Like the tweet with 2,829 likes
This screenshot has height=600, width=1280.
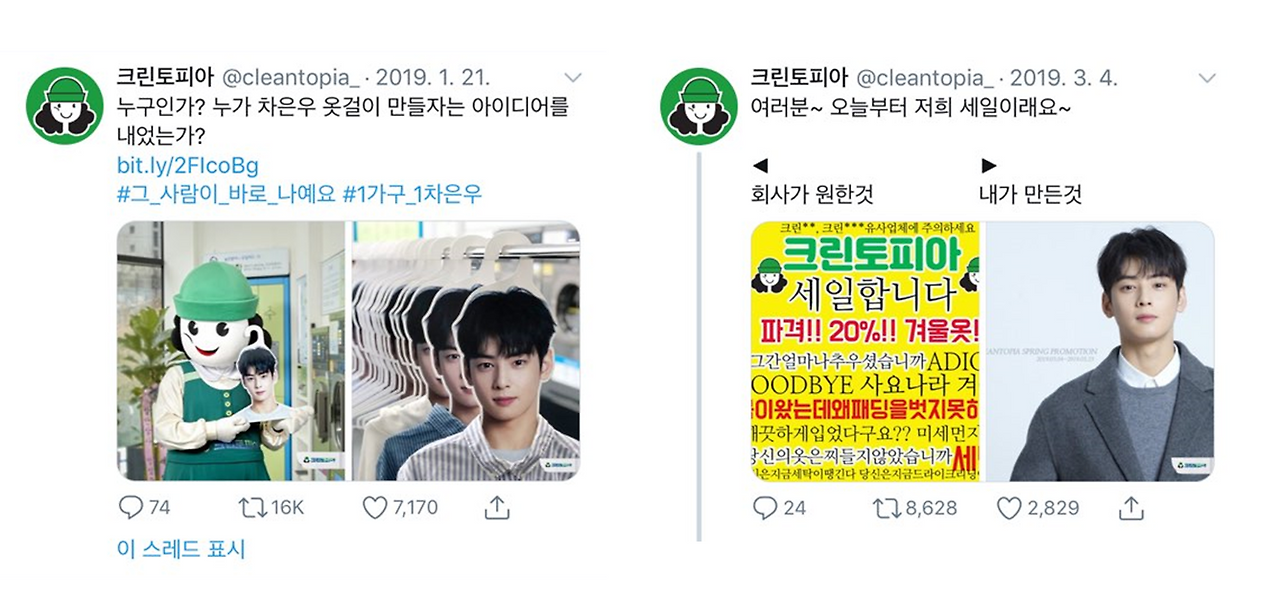[1009, 508]
